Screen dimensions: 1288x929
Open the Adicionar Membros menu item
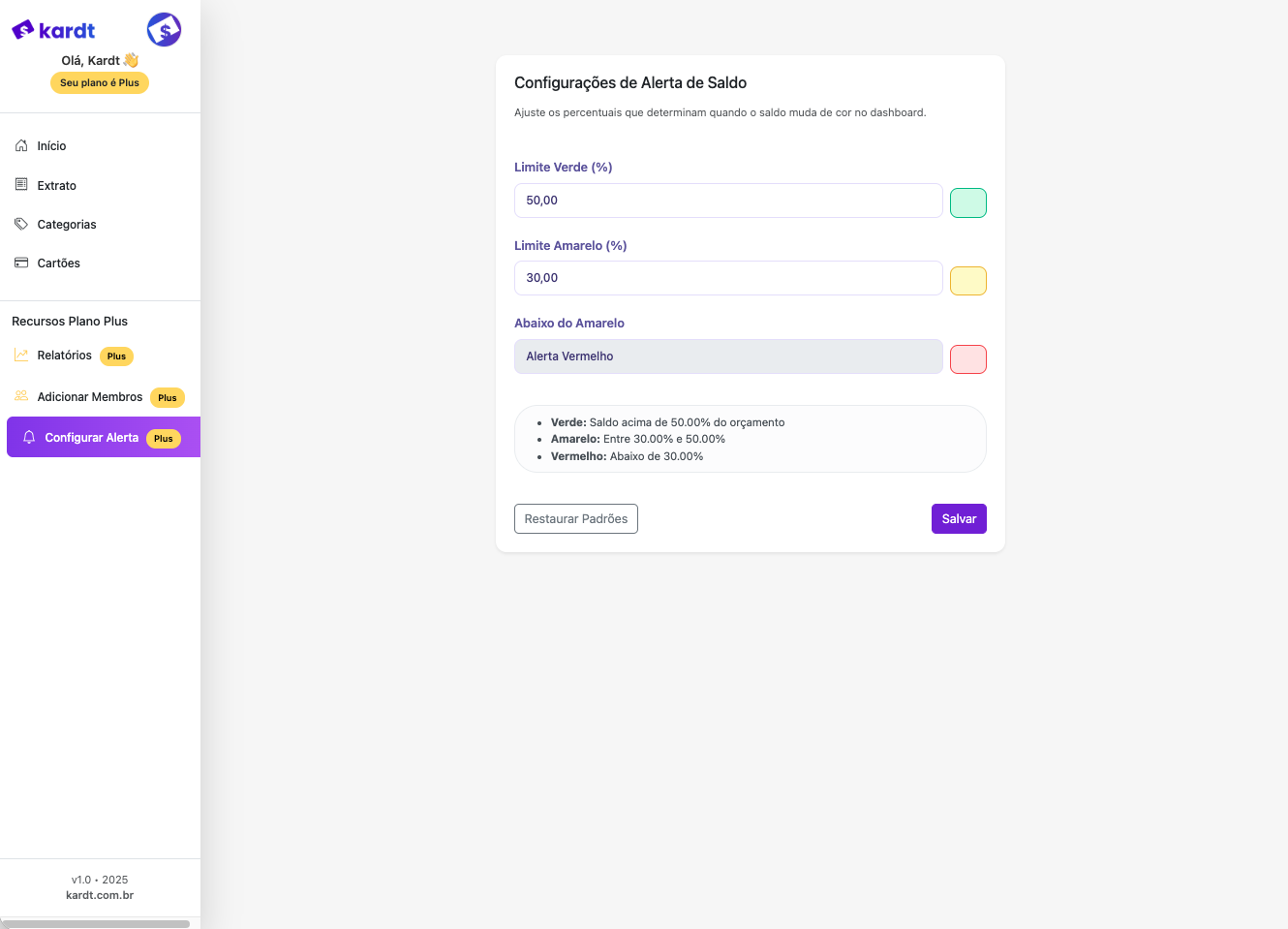pos(90,396)
